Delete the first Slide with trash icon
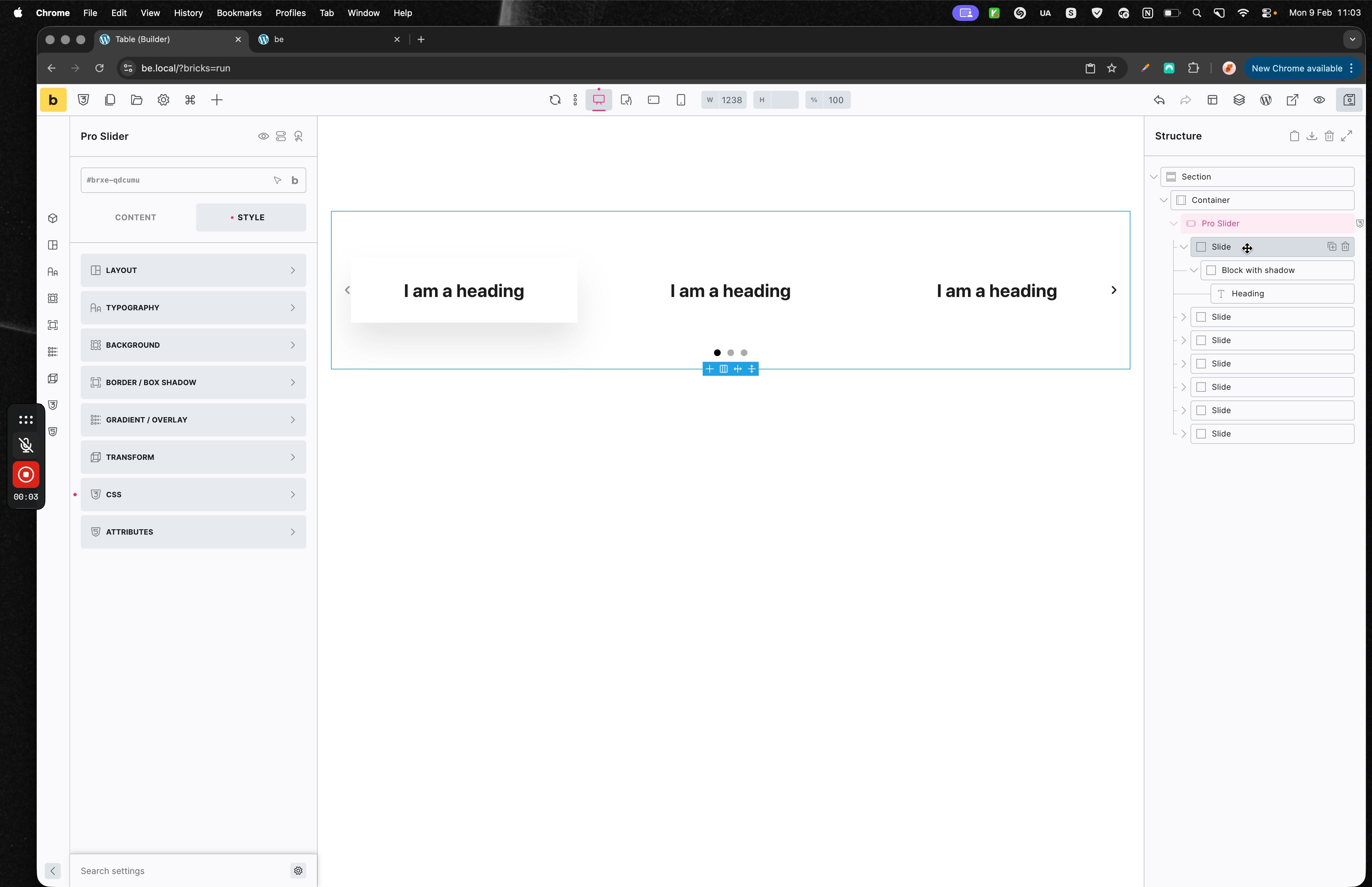 (x=1346, y=247)
